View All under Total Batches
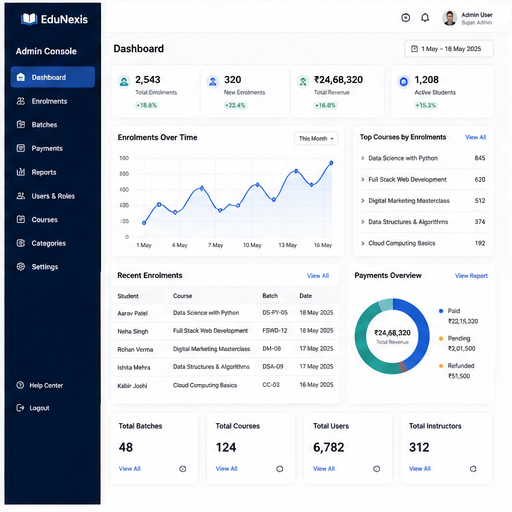This screenshot has width=512, height=512. 130,469
